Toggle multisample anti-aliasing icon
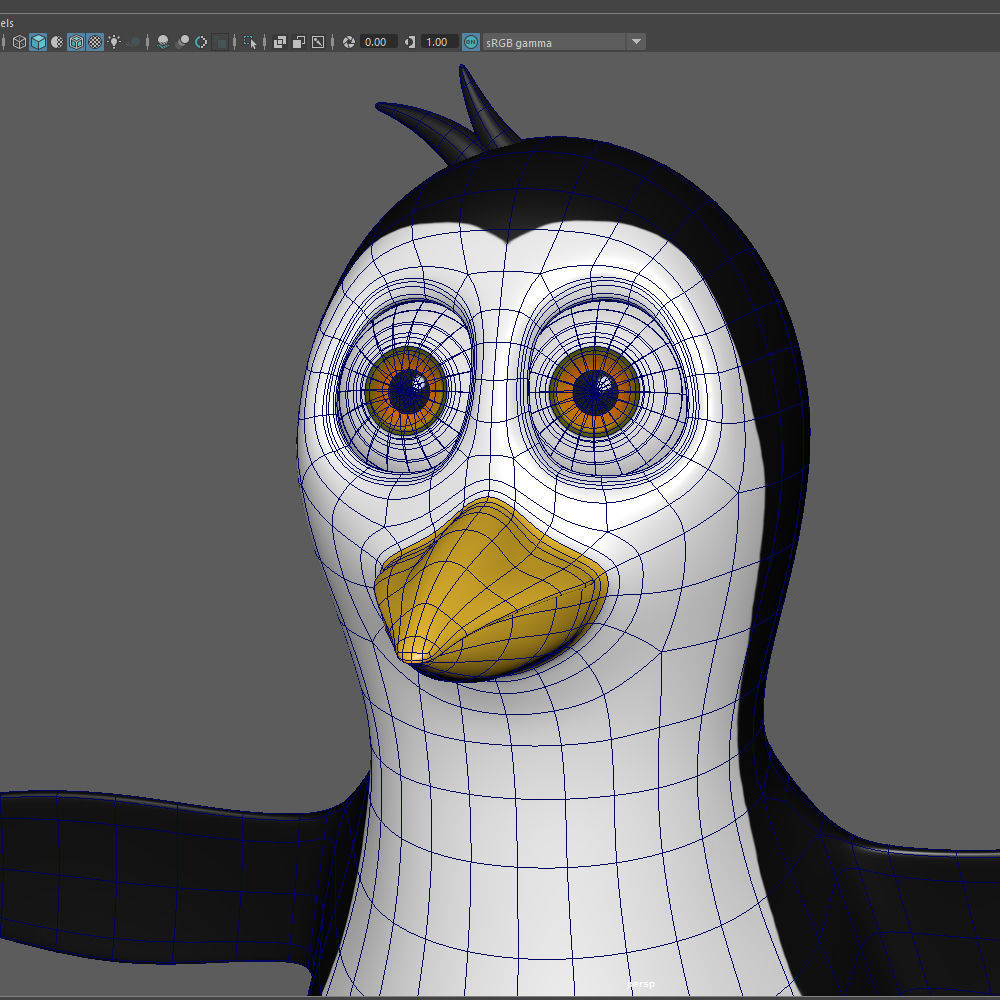 [x=201, y=42]
